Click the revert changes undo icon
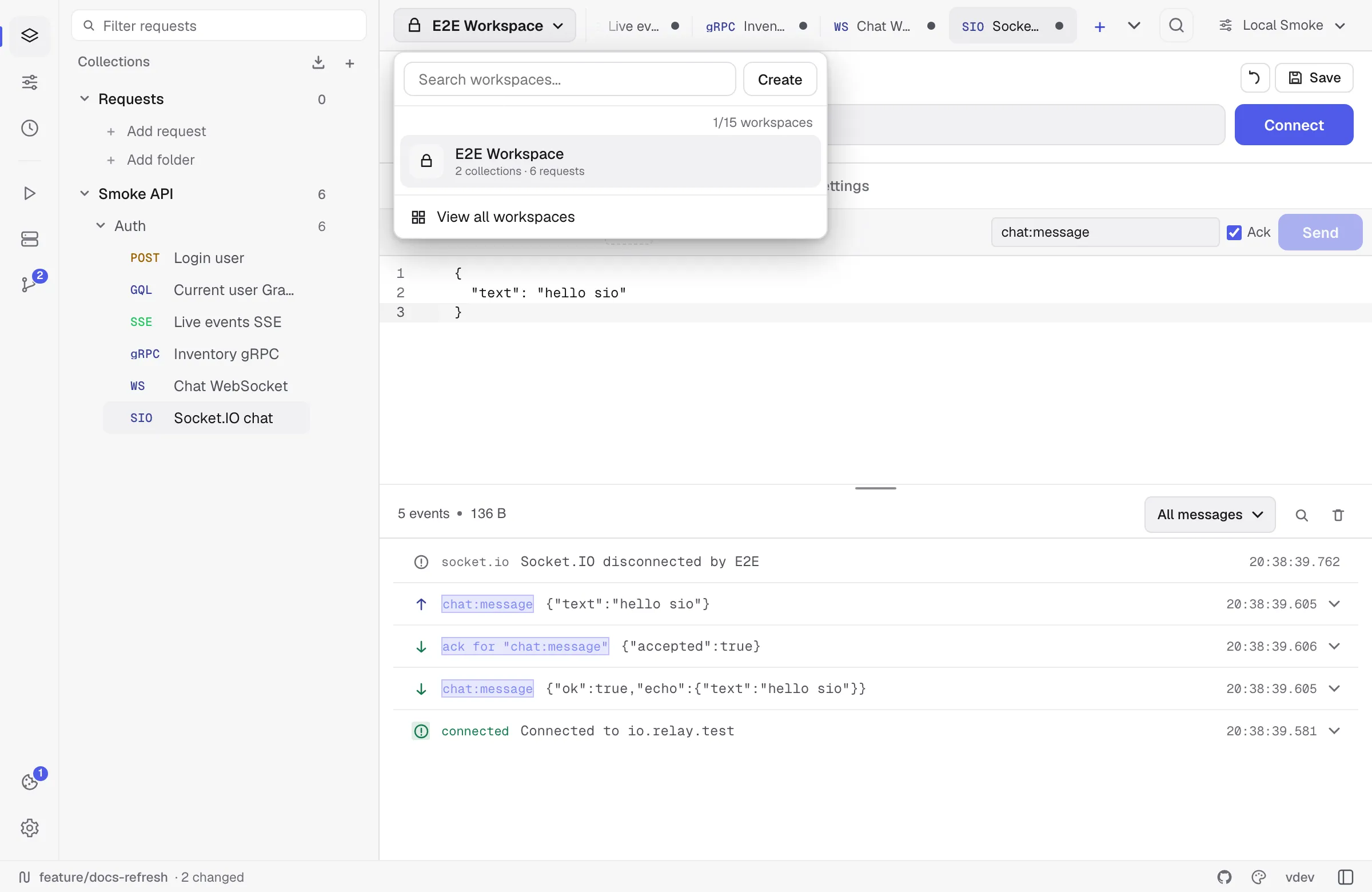This screenshot has width=1372, height=892. point(1254,78)
